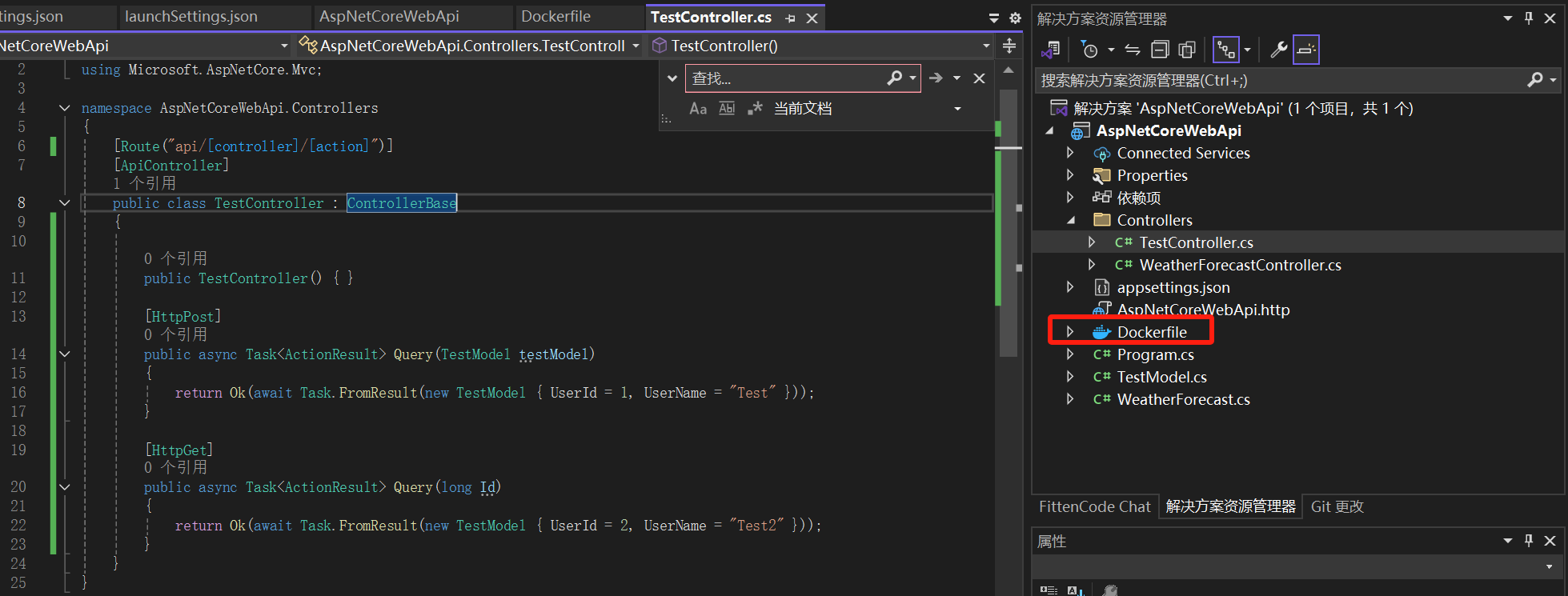This screenshot has width=1568, height=596.
Task: Open pending changes filter dropdown arrow
Action: pyautogui.click(x=1111, y=50)
